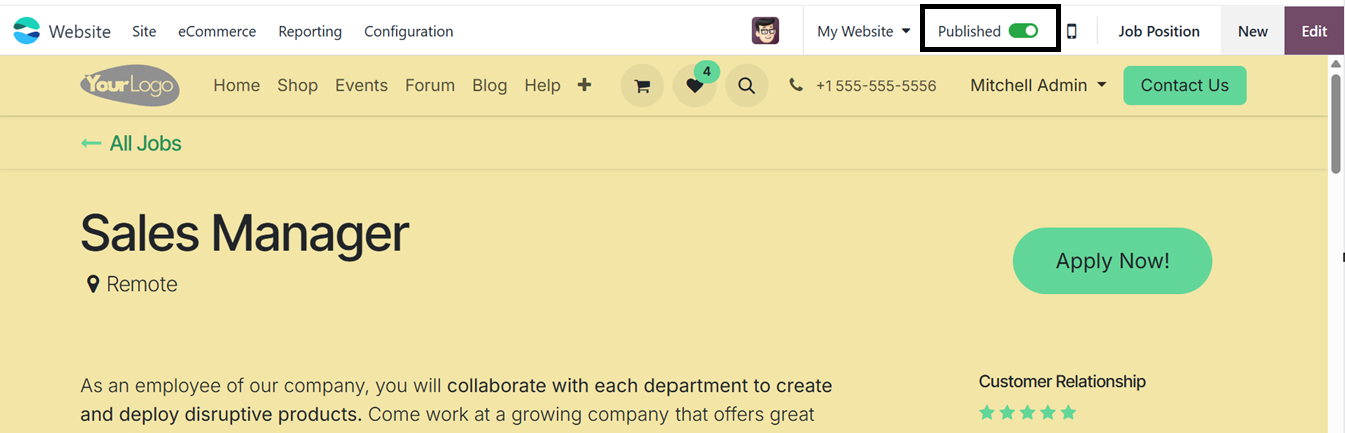
Task: Switch to mobile preview icon
Action: tap(1071, 31)
